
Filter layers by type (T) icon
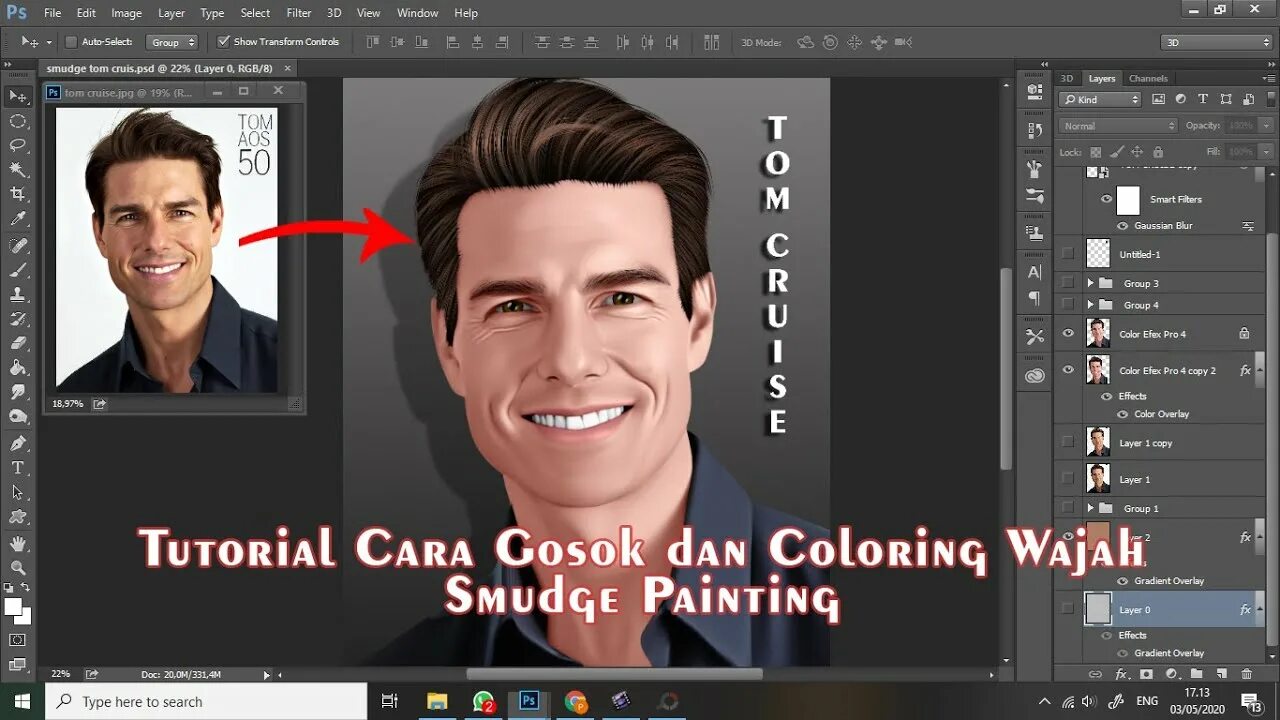1202,99
